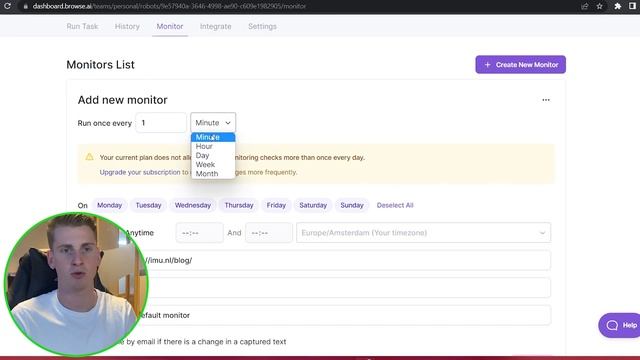Click the Run once every number field

(x=161, y=122)
